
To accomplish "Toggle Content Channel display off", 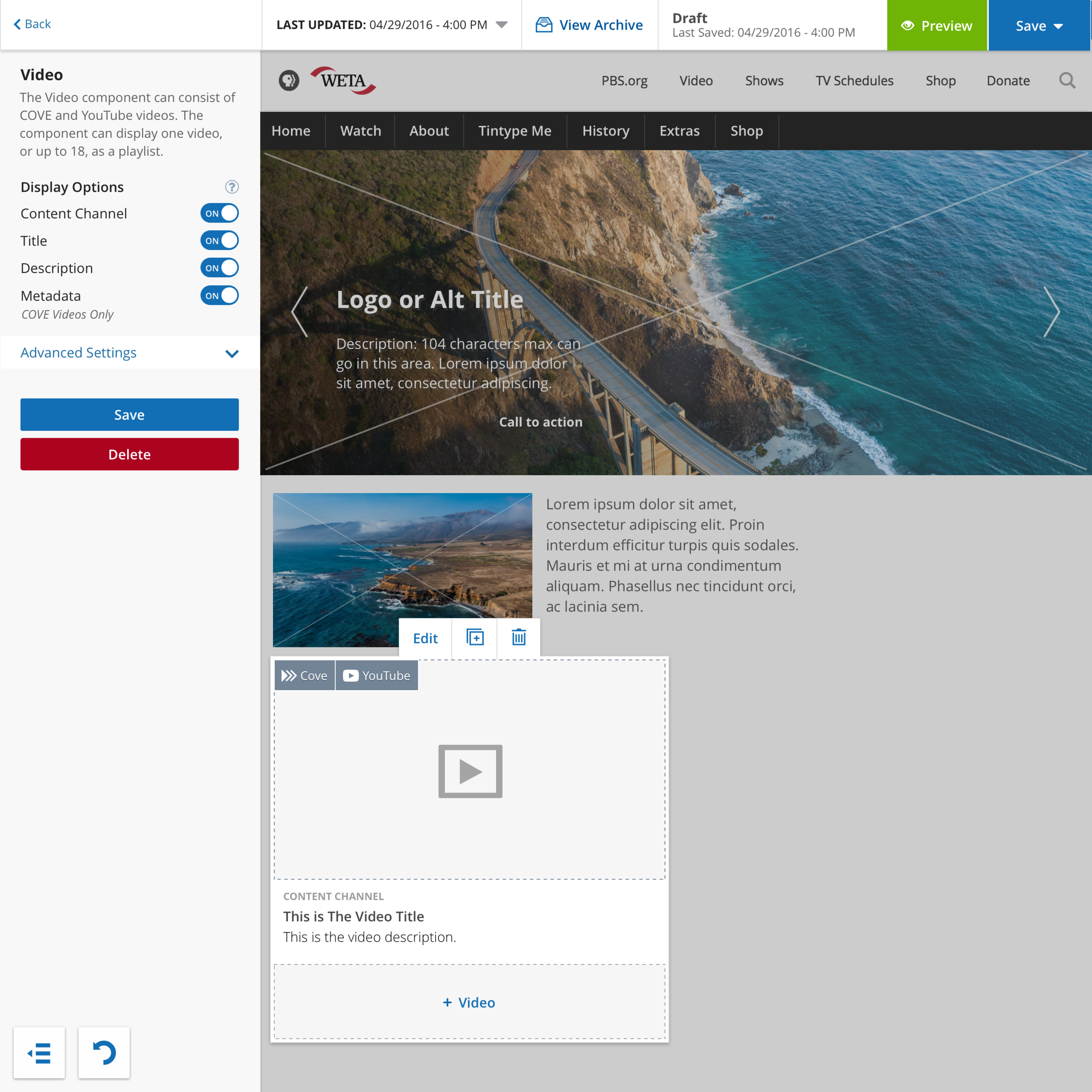I will pos(219,214).
